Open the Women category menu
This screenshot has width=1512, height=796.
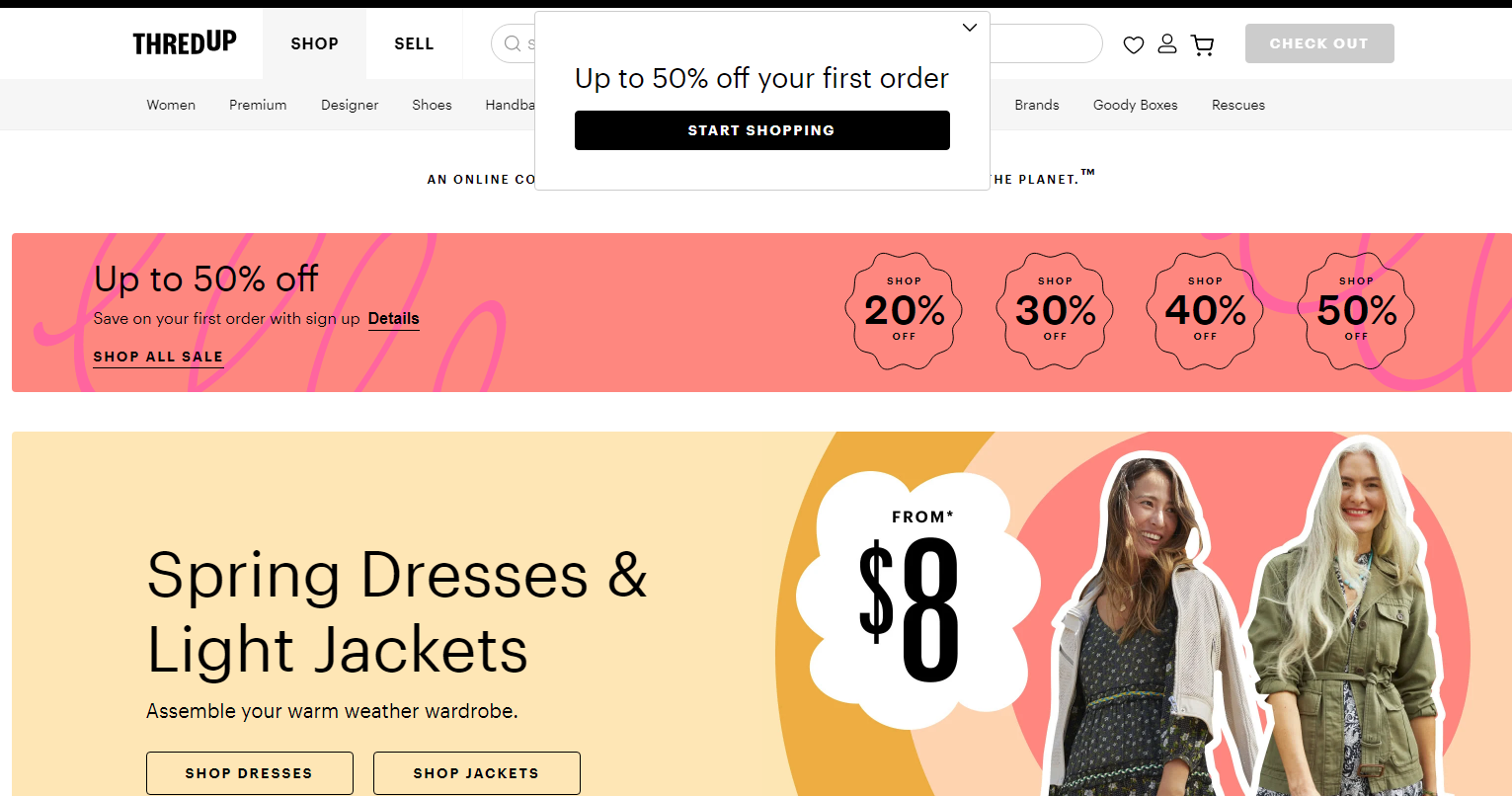coord(171,105)
